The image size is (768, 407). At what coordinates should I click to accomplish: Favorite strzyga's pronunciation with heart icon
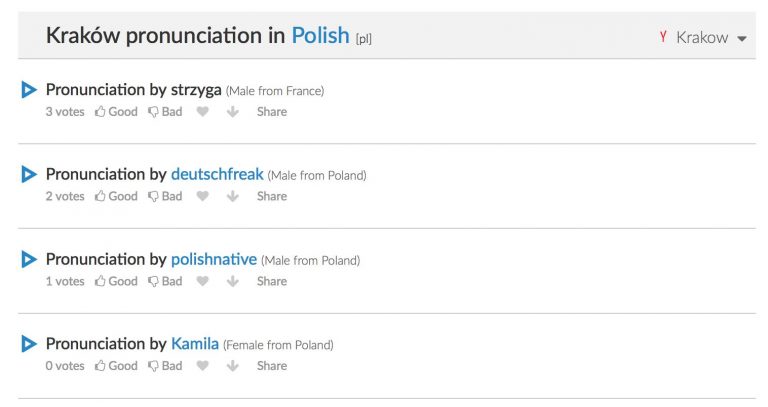pos(203,112)
